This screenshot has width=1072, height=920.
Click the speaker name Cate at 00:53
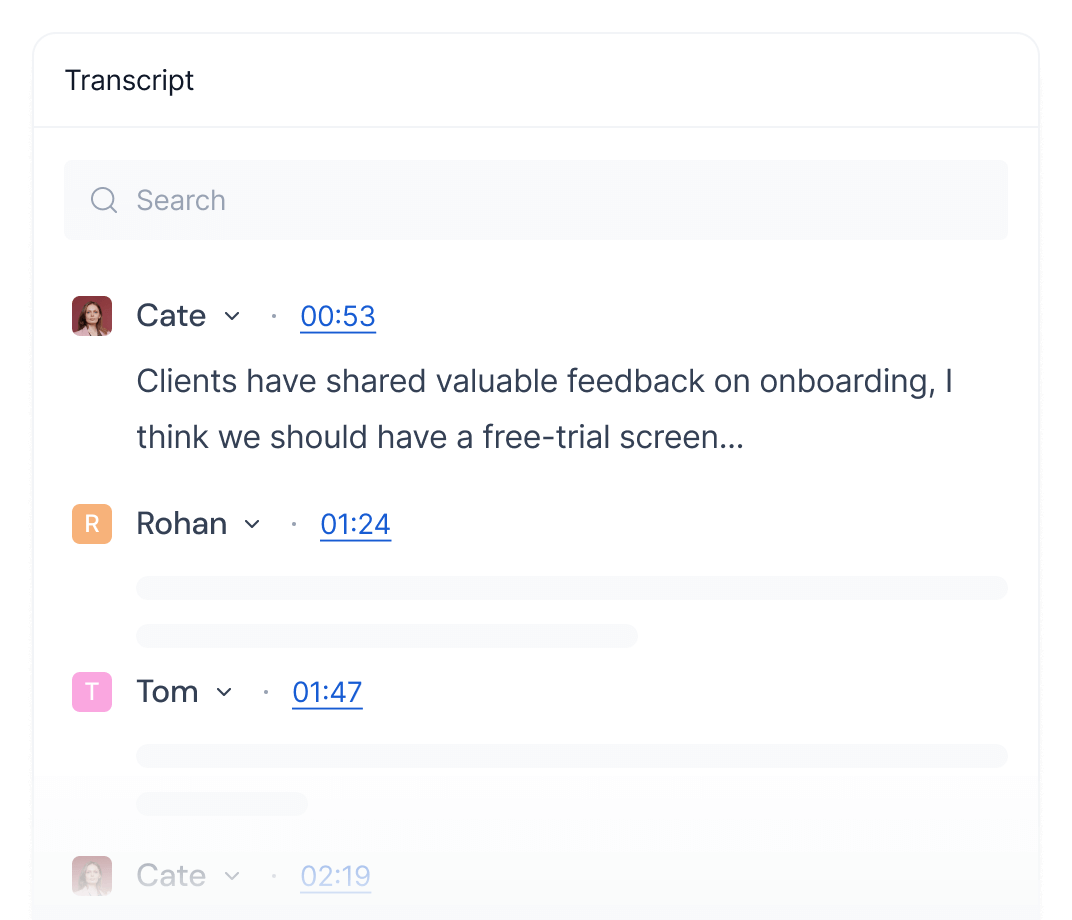coord(171,316)
